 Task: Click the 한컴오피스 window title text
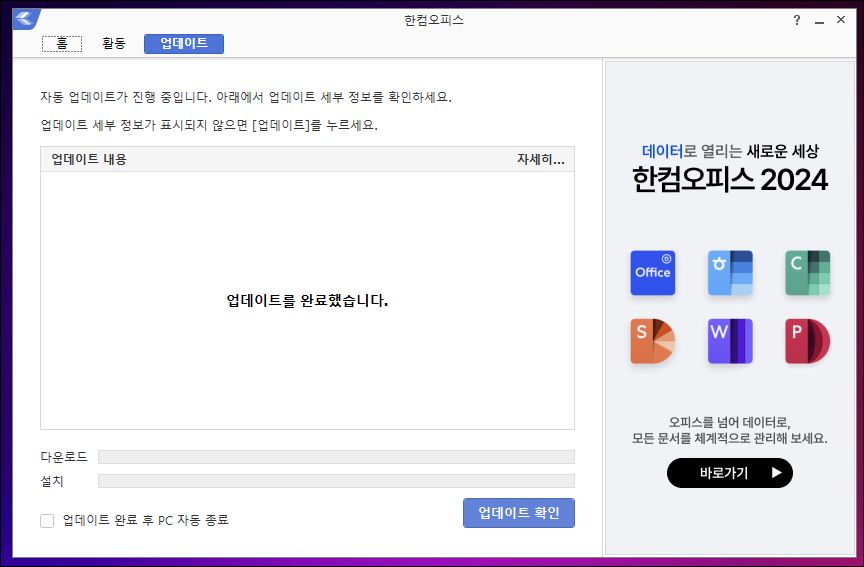coord(434,20)
